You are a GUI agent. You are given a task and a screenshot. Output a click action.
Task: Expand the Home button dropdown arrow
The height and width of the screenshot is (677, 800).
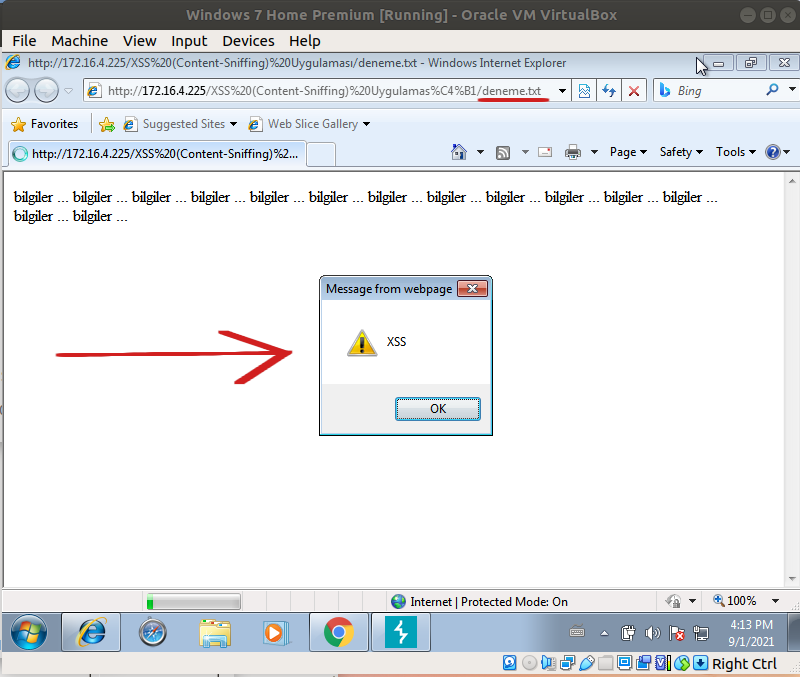pyautogui.click(x=480, y=152)
